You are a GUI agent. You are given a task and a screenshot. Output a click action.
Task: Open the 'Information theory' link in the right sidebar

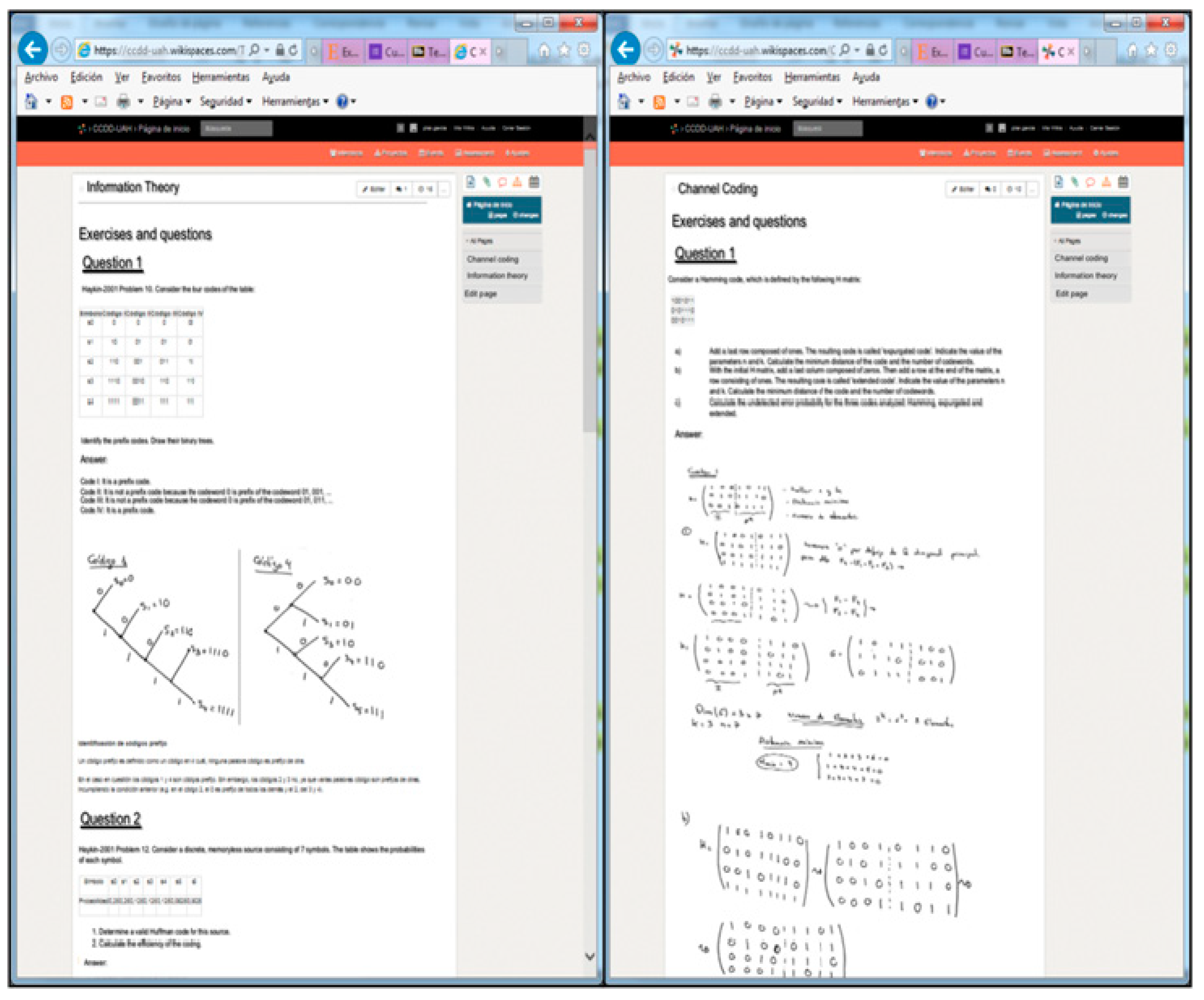(x=1085, y=276)
